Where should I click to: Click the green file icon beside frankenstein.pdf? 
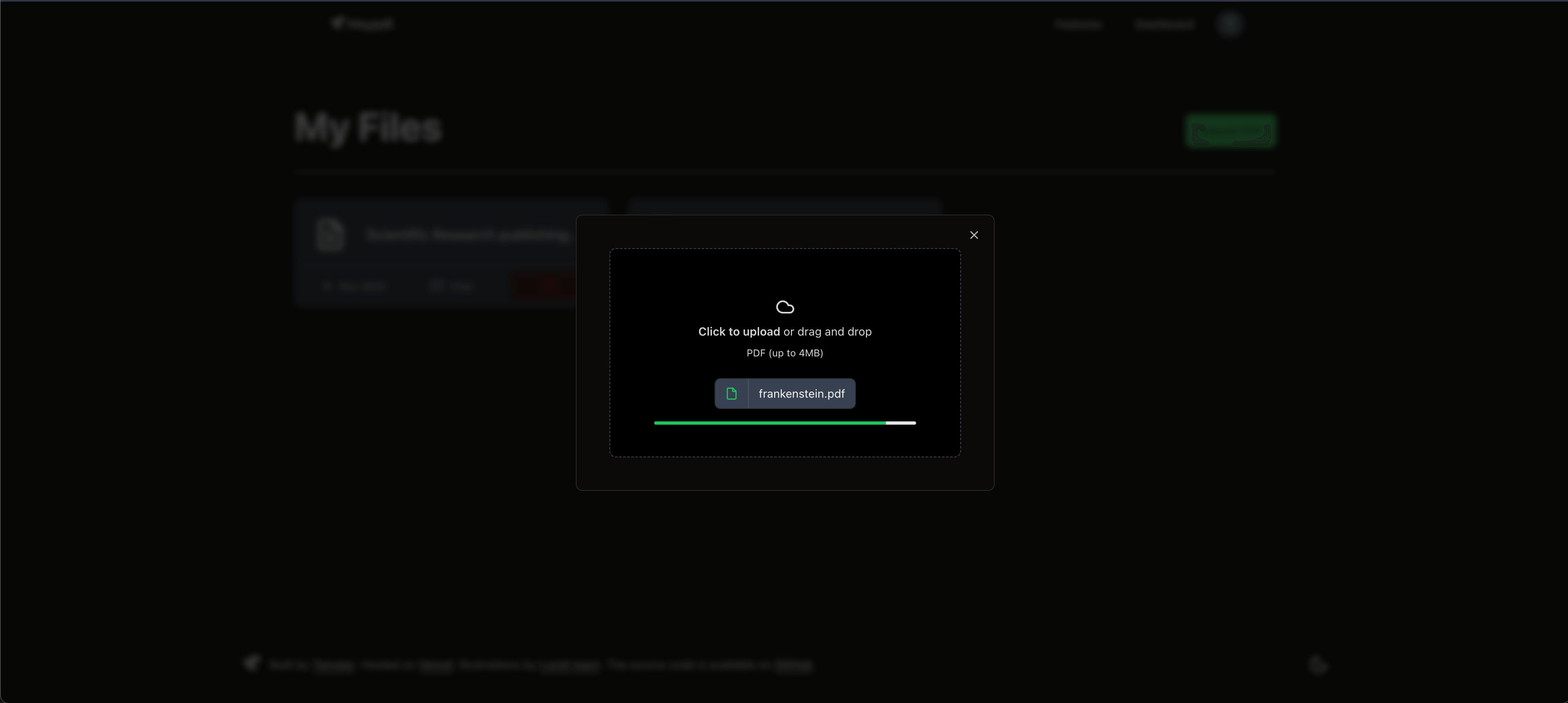point(732,394)
